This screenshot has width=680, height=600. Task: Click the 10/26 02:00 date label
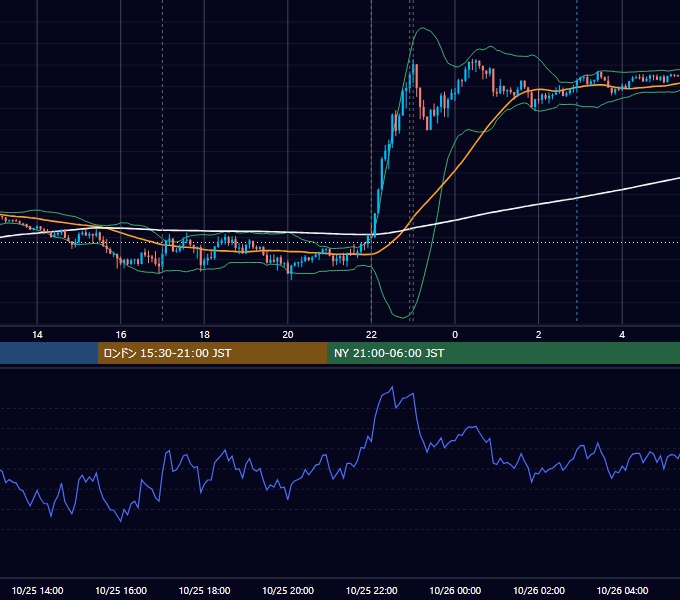(x=539, y=590)
